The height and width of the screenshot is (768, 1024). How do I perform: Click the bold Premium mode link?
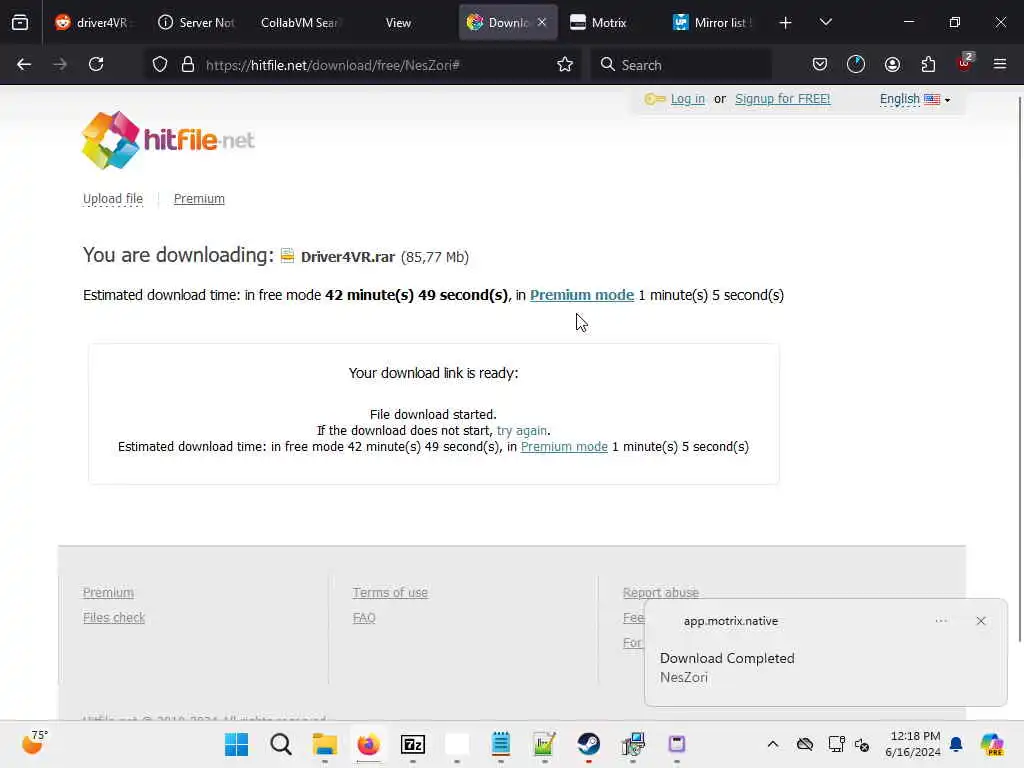coord(582,295)
